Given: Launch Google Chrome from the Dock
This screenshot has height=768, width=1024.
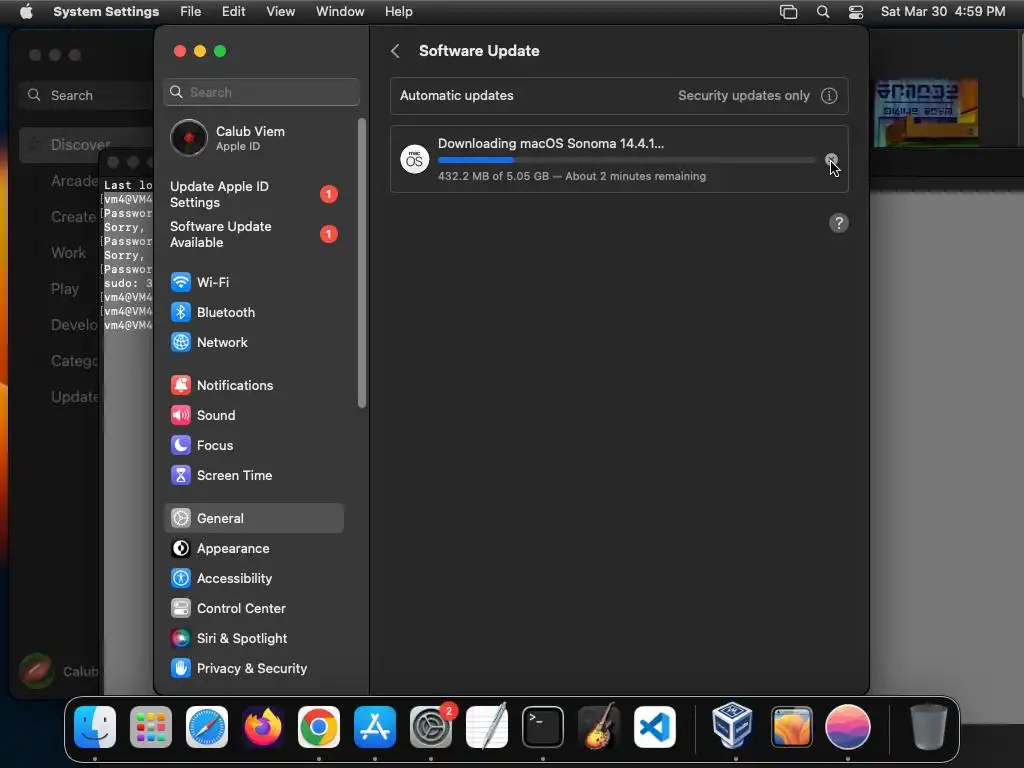Looking at the screenshot, I should 319,727.
